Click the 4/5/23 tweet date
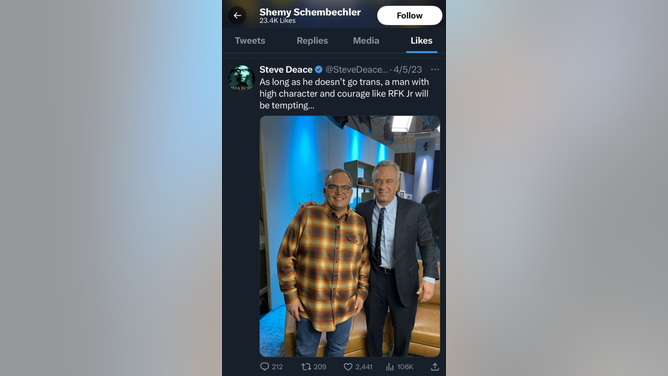The width and height of the screenshot is (668, 376). tap(408, 69)
